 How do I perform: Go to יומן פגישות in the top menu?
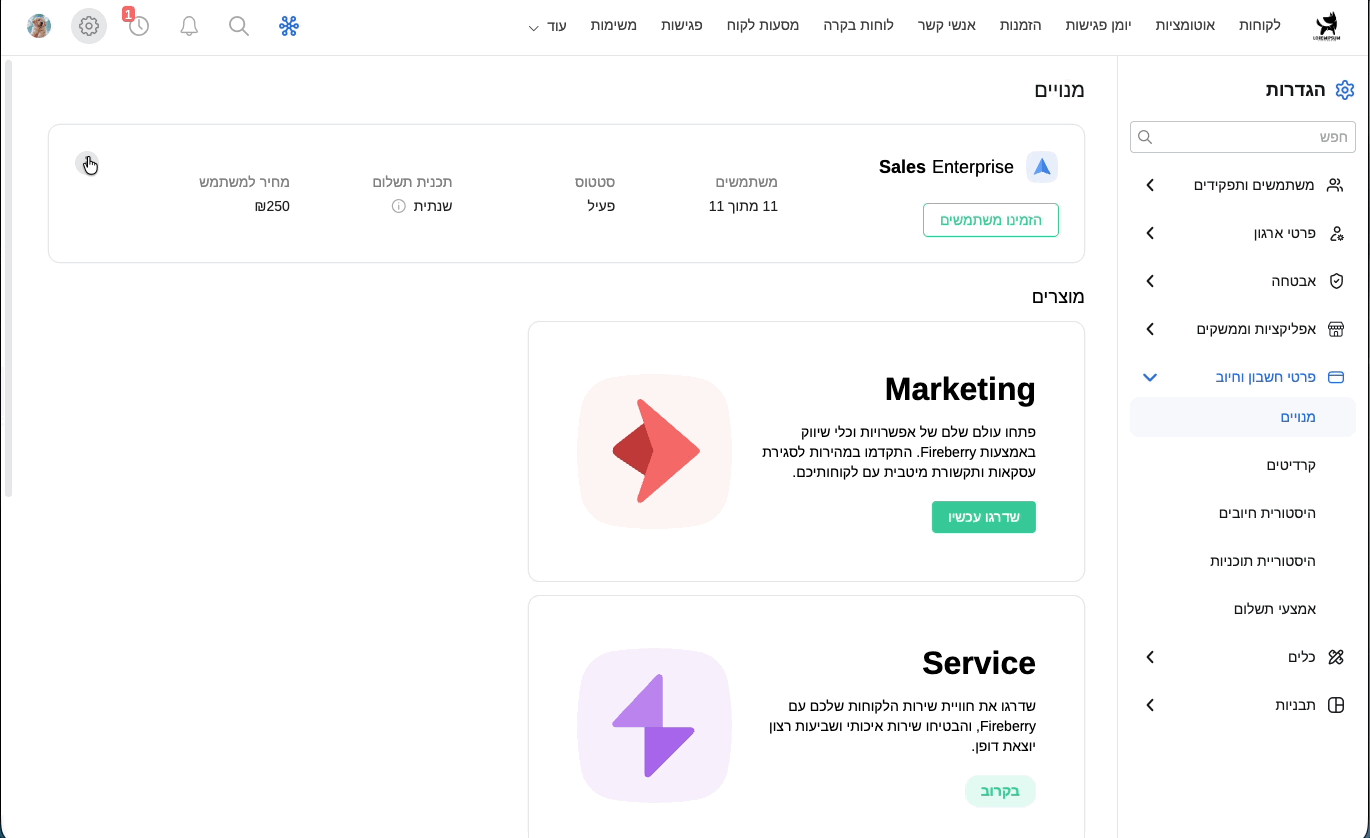1098,25
